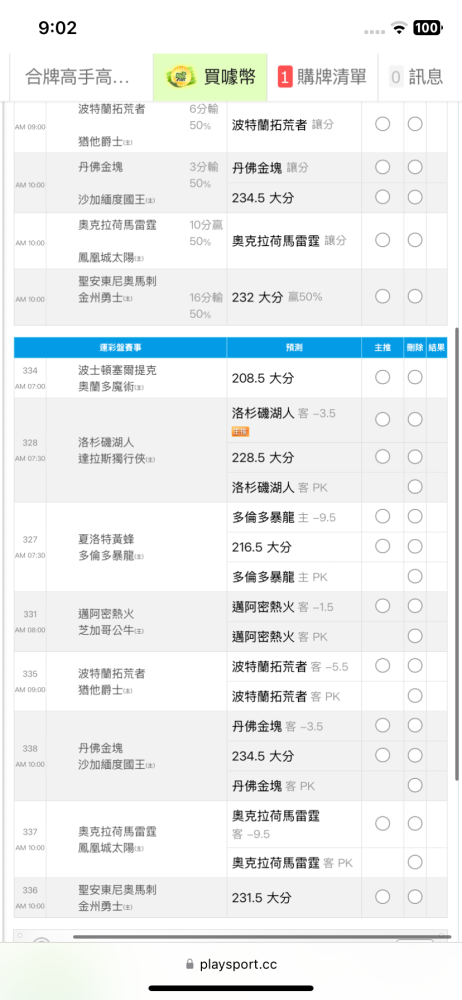Select 刪除 for 奧克拉荷馬雷霆 客 -9.5
This screenshot has height=1000, width=462.
pyautogui.click(x=415, y=823)
